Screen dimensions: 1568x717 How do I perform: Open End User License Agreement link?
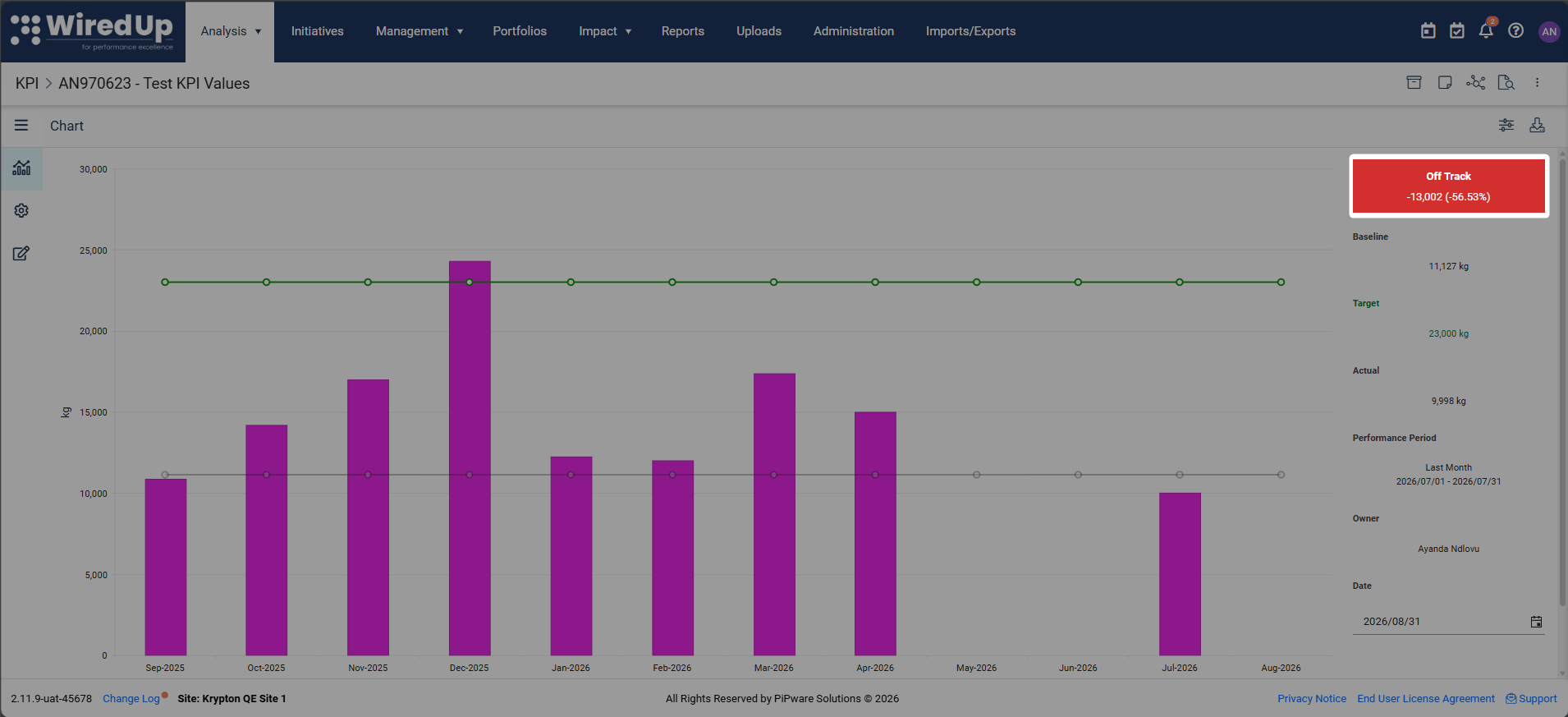click(x=1426, y=699)
